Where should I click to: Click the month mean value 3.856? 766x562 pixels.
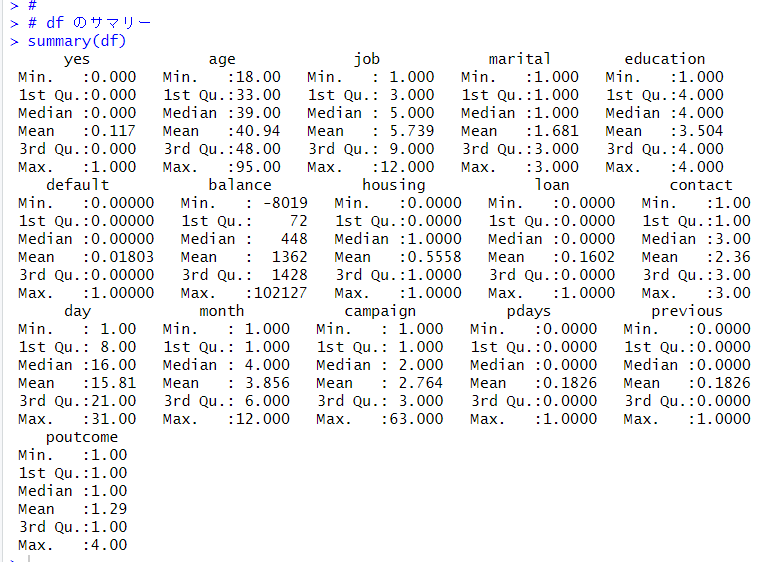[x=267, y=383]
